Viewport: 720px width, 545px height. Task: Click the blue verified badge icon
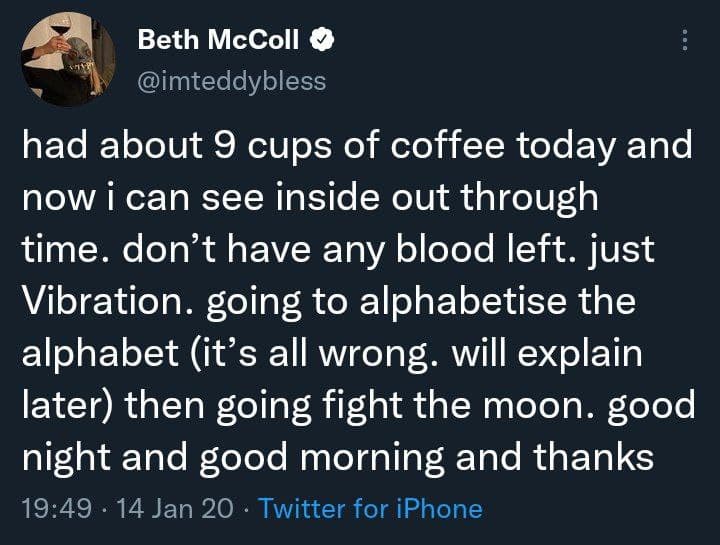pyautogui.click(x=322, y=40)
